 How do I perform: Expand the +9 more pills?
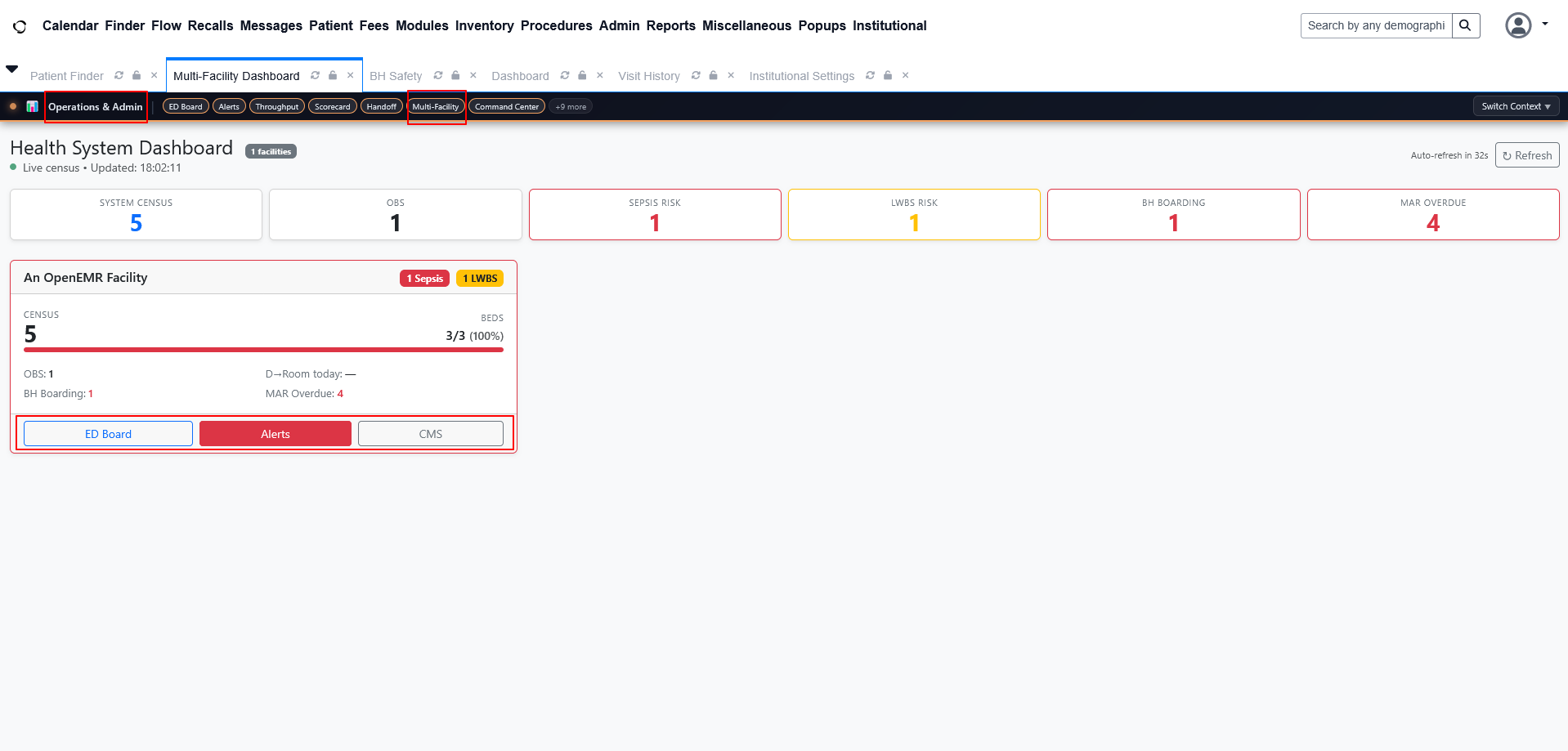[x=570, y=106]
